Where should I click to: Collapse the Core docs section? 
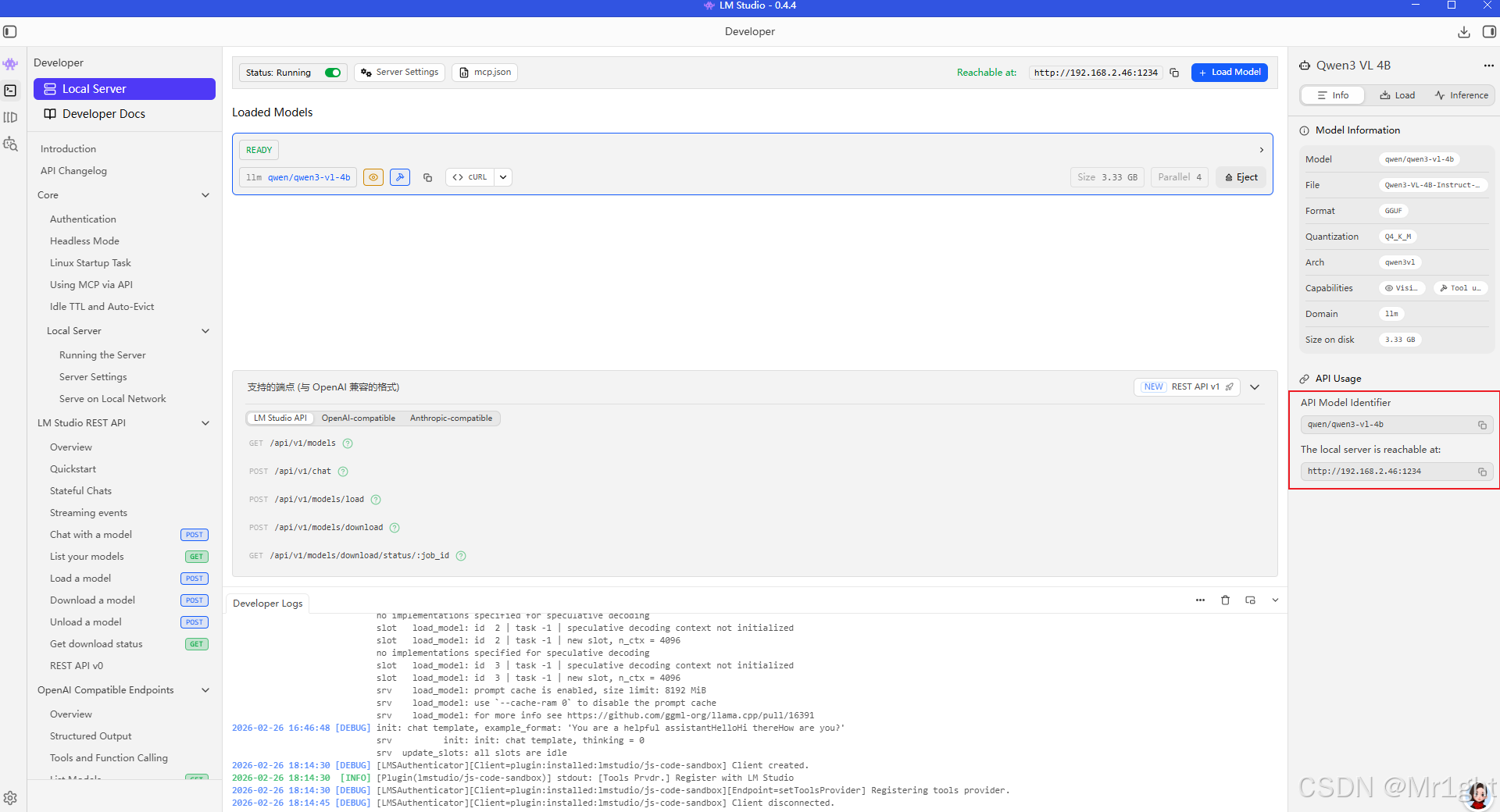coord(205,195)
